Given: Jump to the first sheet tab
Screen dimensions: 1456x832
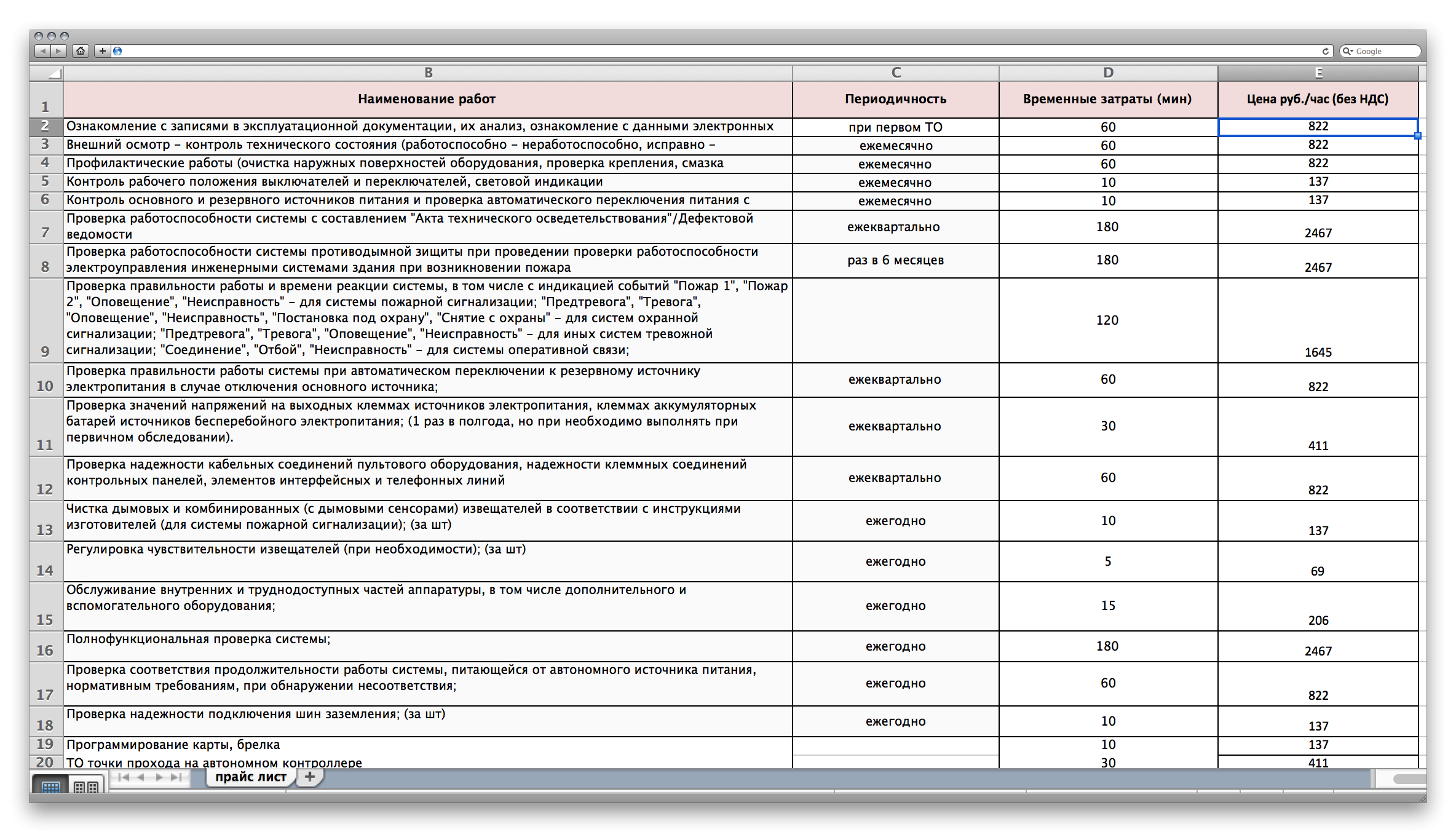Looking at the screenshot, I should click(x=123, y=777).
